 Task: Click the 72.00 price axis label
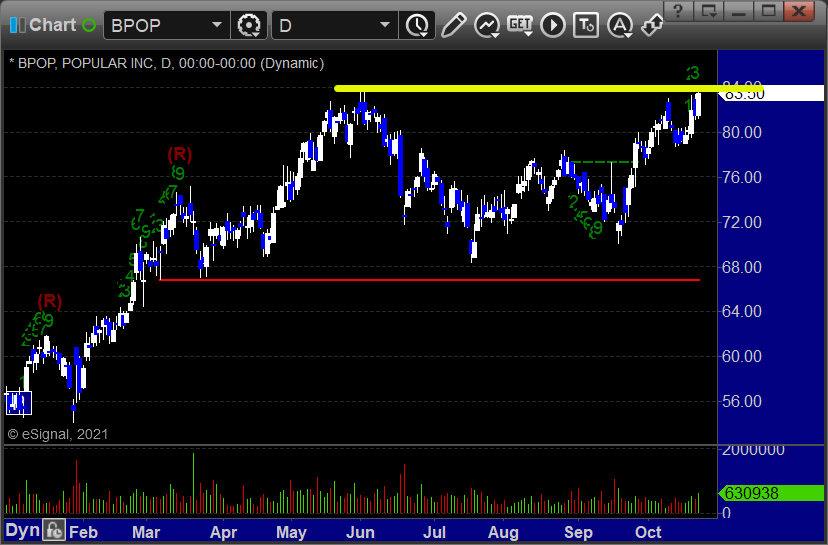pyautogui.click(x=742, y=222)
